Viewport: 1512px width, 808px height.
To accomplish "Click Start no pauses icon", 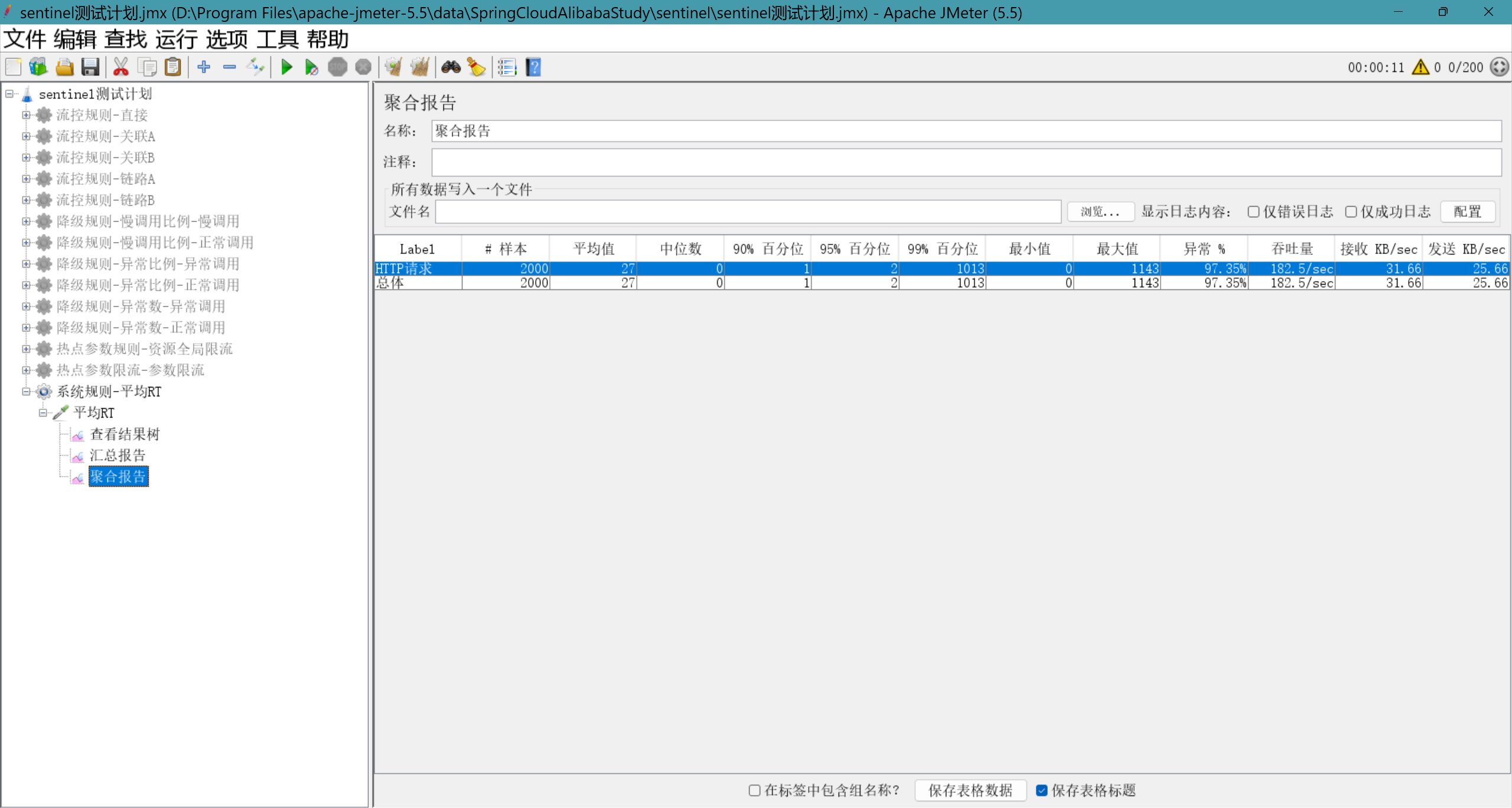I will click(311, 67).
